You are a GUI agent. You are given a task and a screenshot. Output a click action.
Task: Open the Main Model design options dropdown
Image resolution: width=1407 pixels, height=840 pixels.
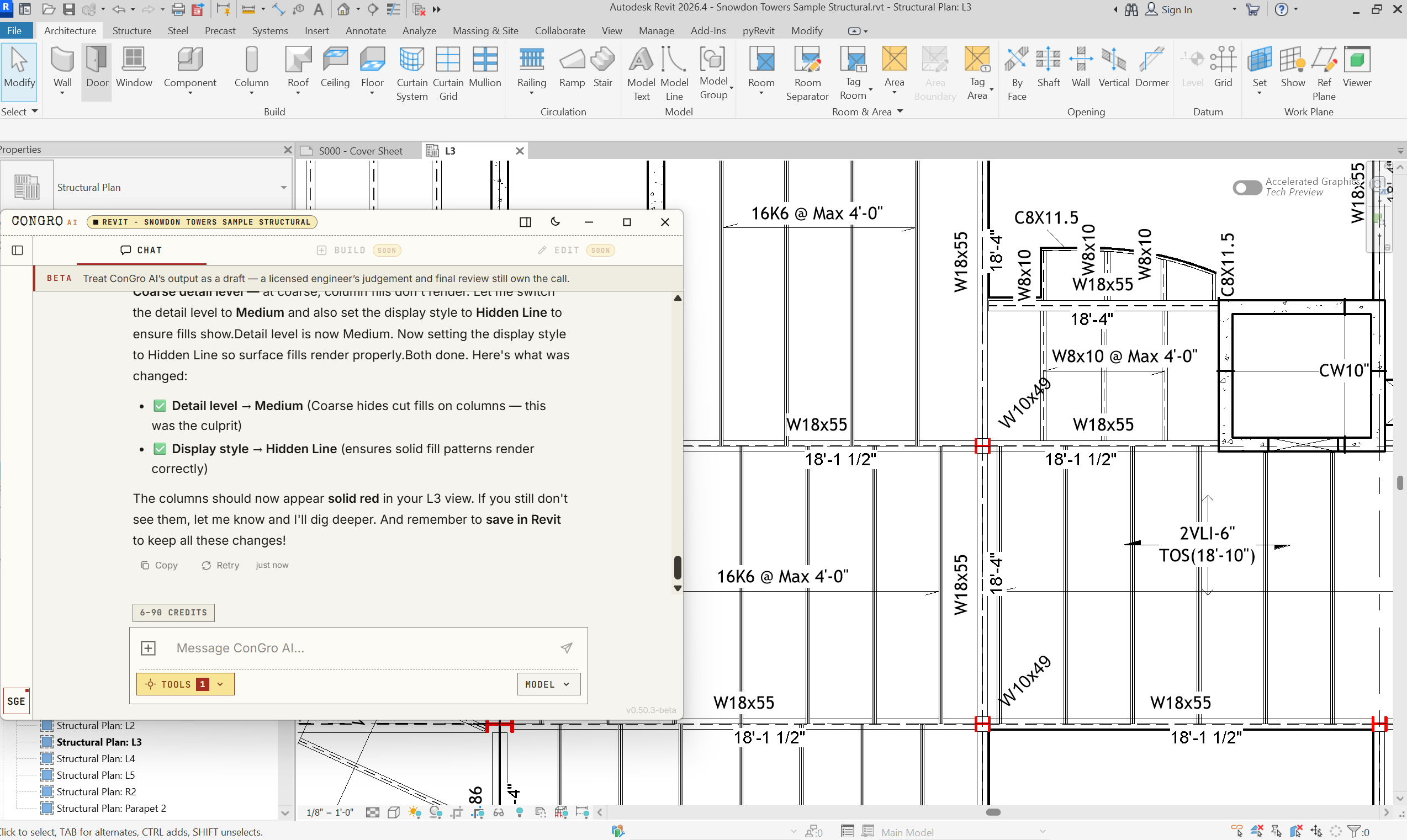point(1042,832)
